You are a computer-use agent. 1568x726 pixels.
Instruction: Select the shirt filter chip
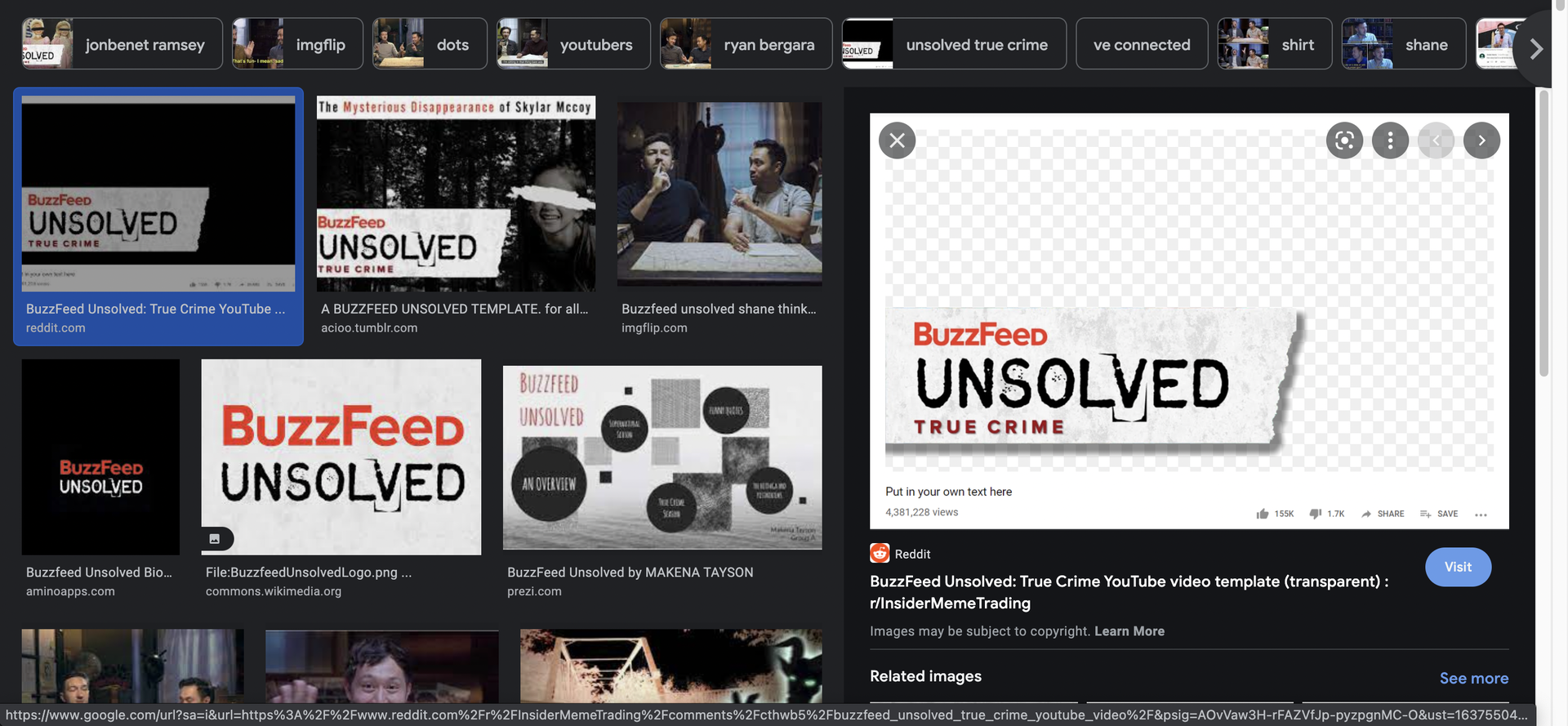tap(1275, 44)
